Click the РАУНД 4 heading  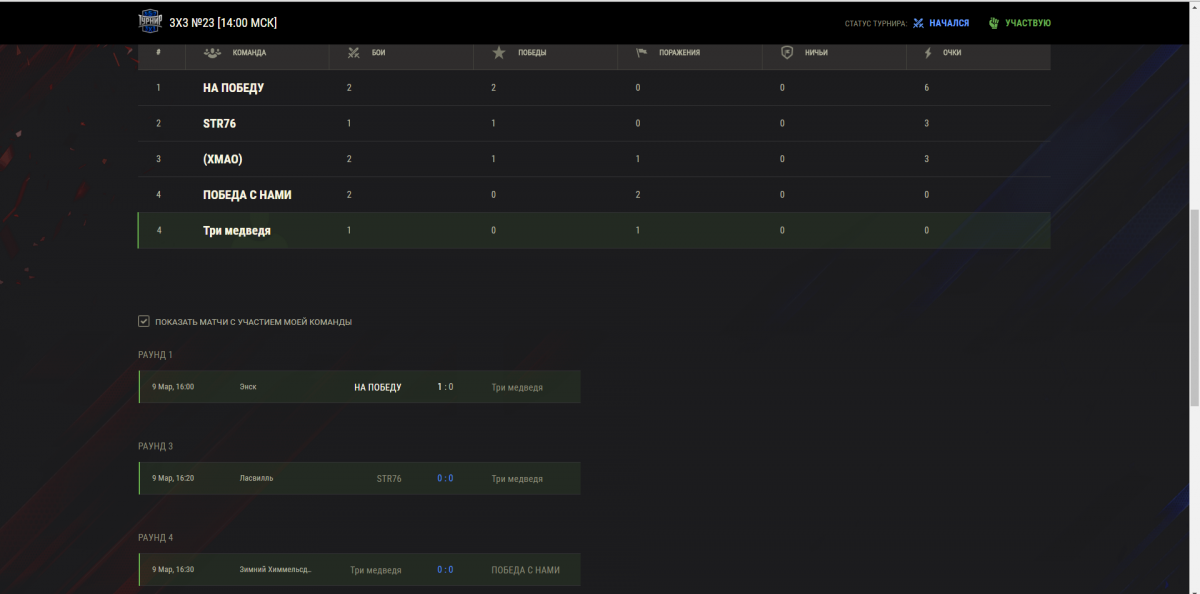(155, 538)
